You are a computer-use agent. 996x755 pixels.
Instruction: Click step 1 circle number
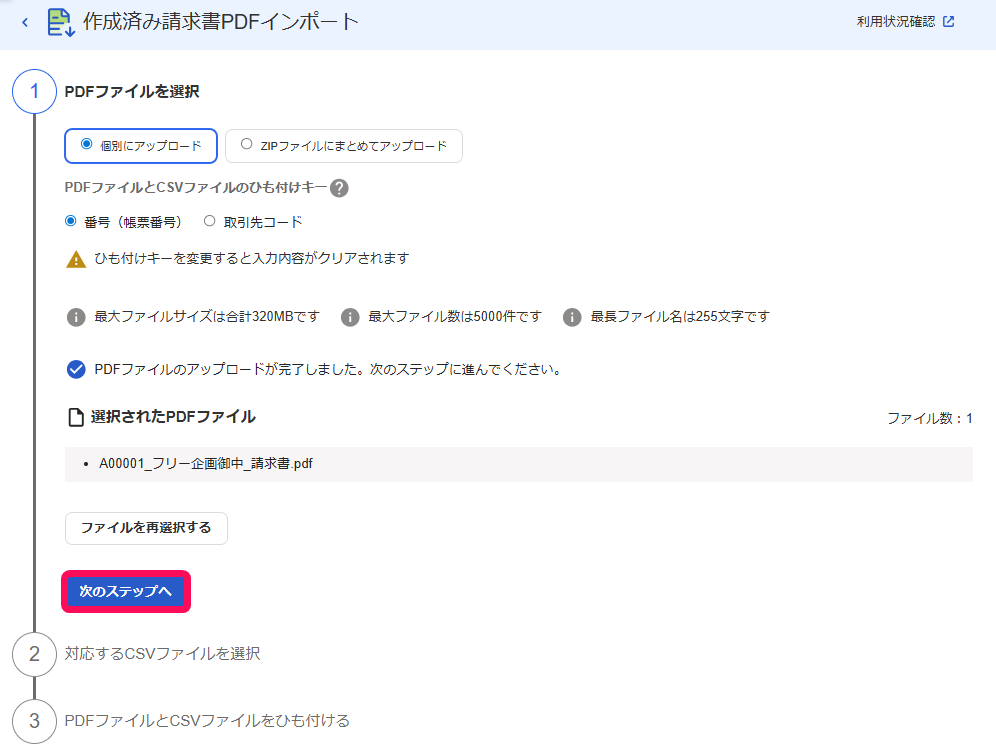click(34, 91)
